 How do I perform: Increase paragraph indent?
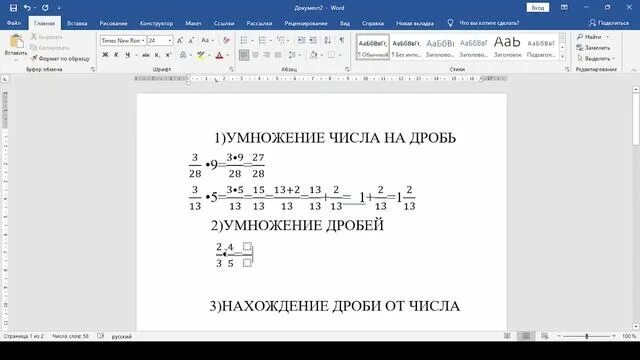point(313,40)
